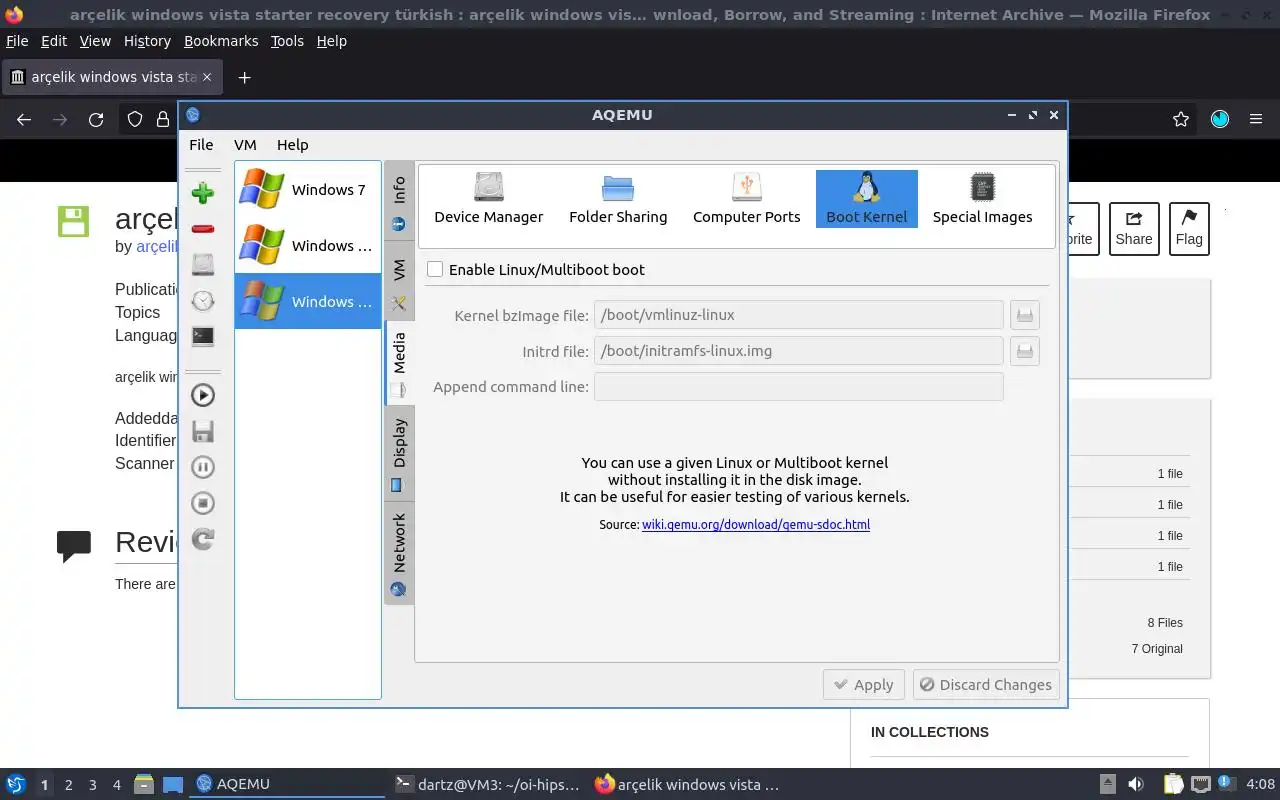Reset the VM with the reload arrow icon

pos(203,539)
